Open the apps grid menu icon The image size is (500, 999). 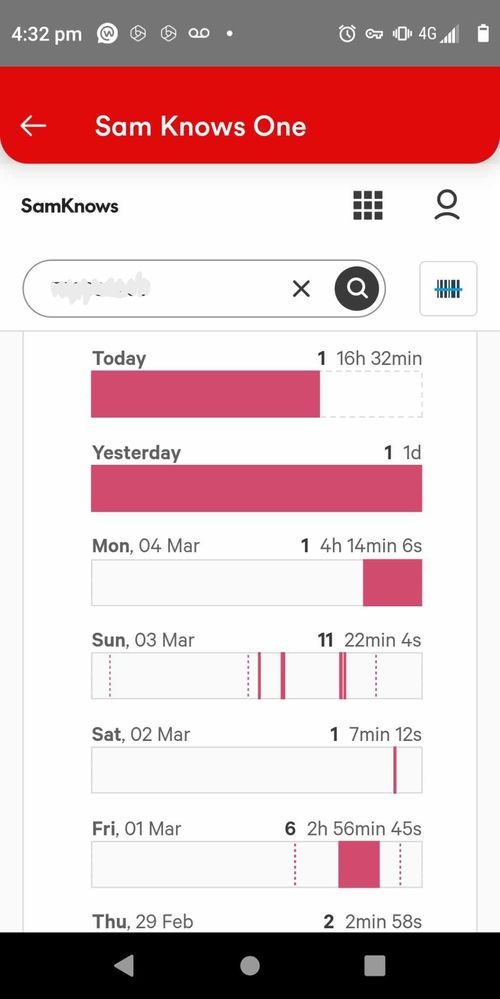click(368, 206)
